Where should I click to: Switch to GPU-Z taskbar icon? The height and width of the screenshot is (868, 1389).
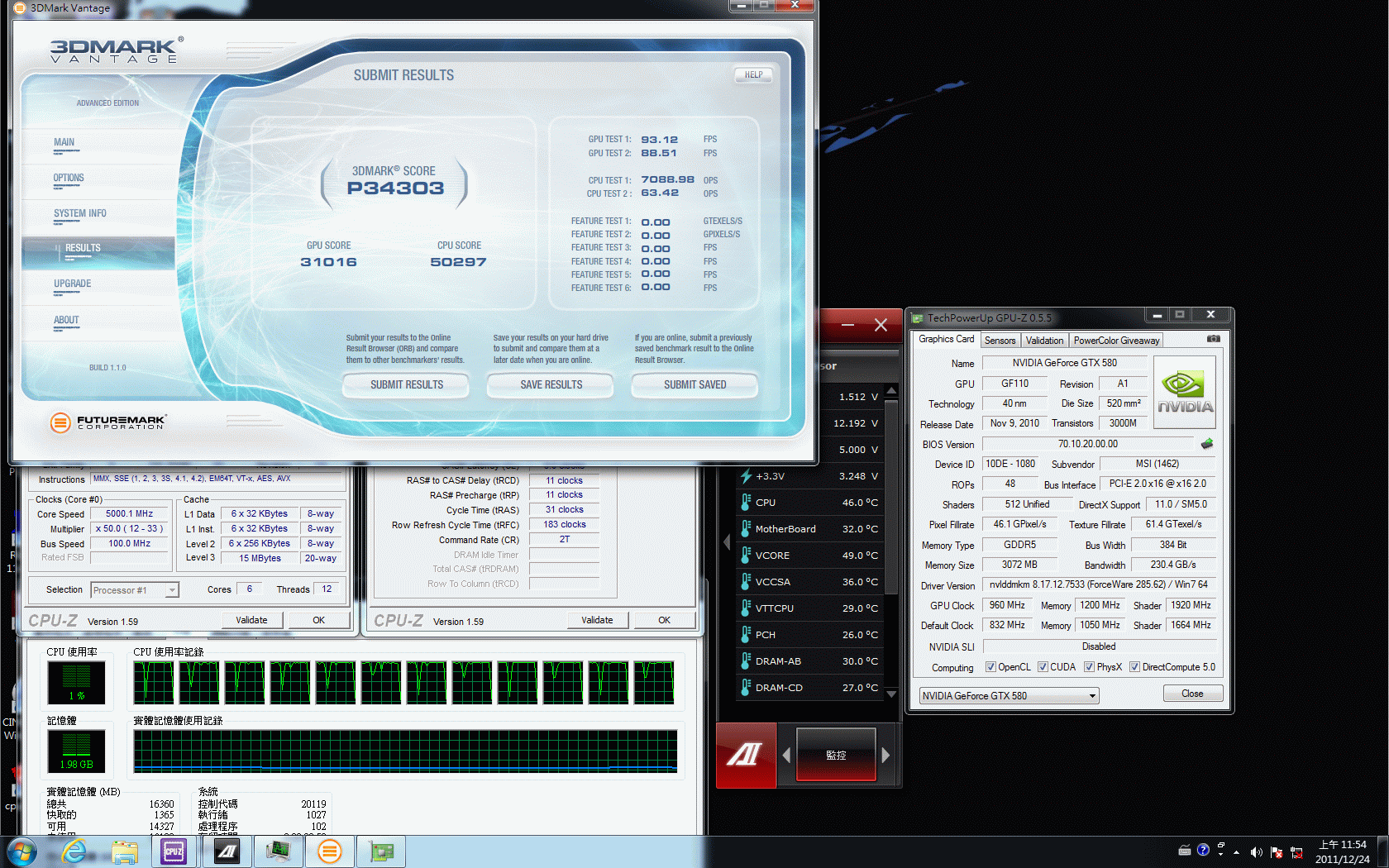[380, 851]
